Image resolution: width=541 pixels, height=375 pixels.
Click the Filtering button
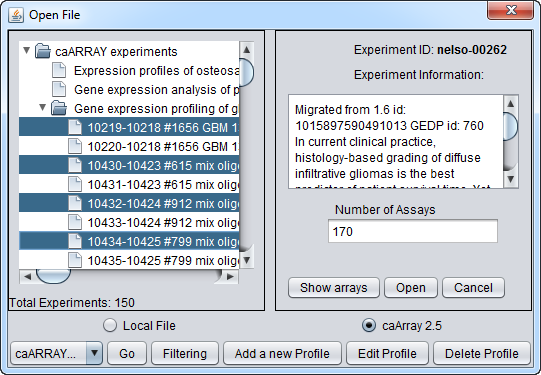[x=185, y=353]
